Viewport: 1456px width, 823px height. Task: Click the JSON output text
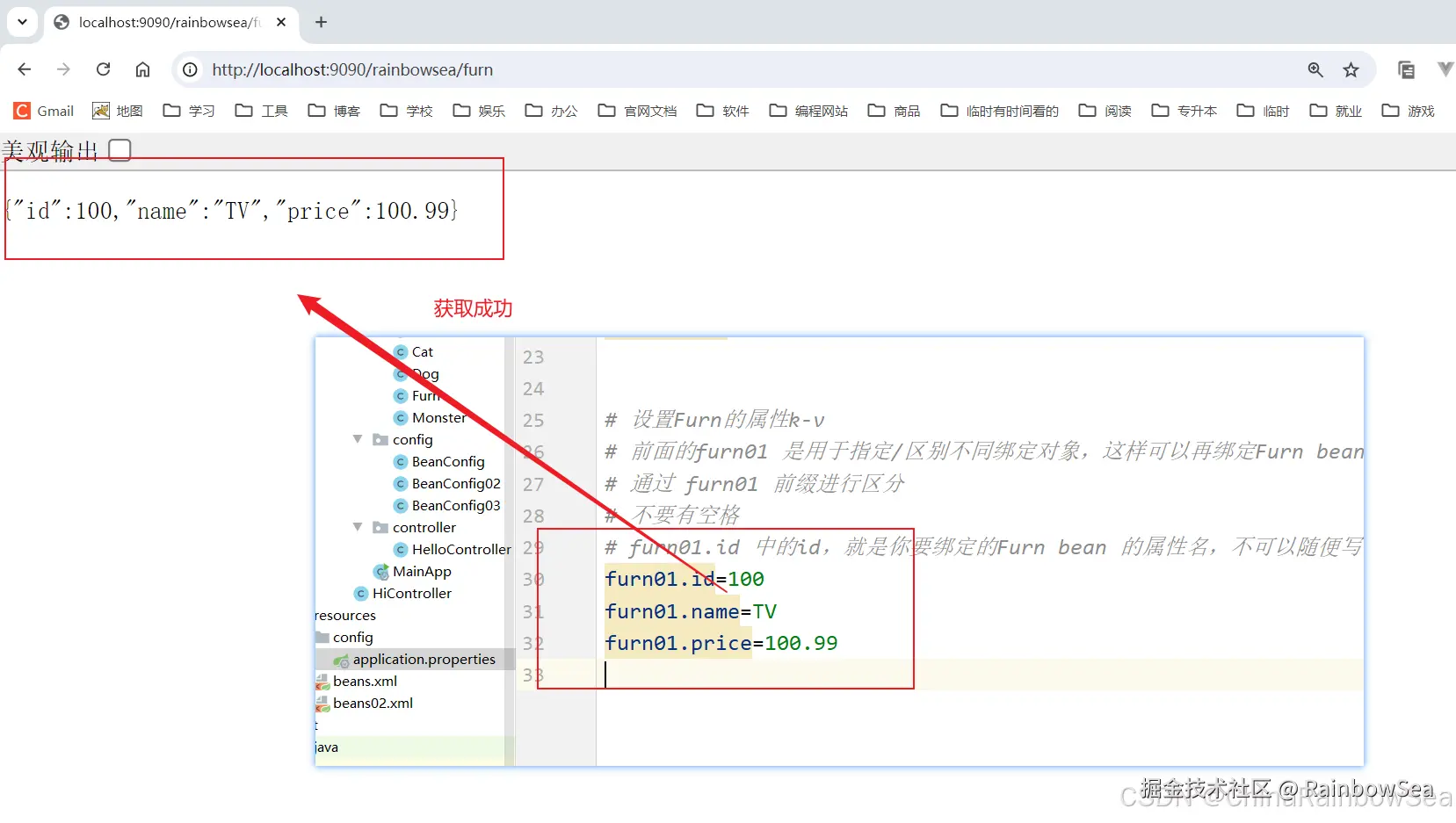(232, 211)
